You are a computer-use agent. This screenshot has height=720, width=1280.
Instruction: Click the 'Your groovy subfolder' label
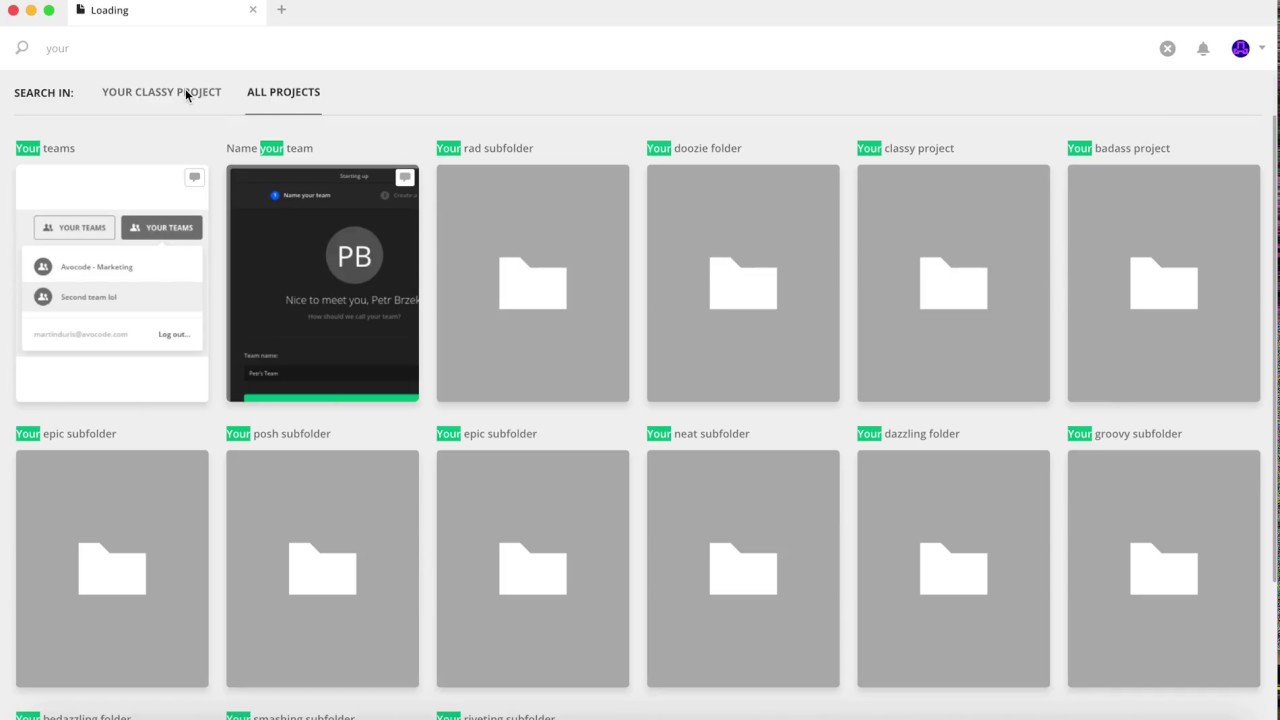tap(1125, 434)
